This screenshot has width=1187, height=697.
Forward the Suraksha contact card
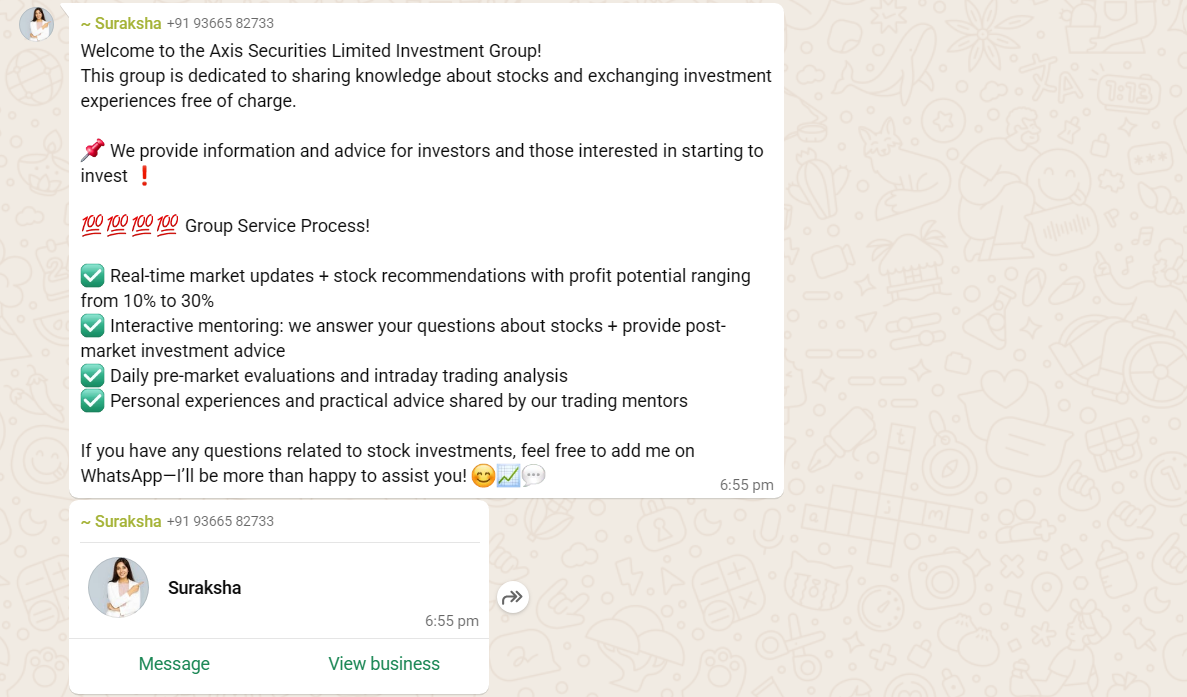pos(513,598)
